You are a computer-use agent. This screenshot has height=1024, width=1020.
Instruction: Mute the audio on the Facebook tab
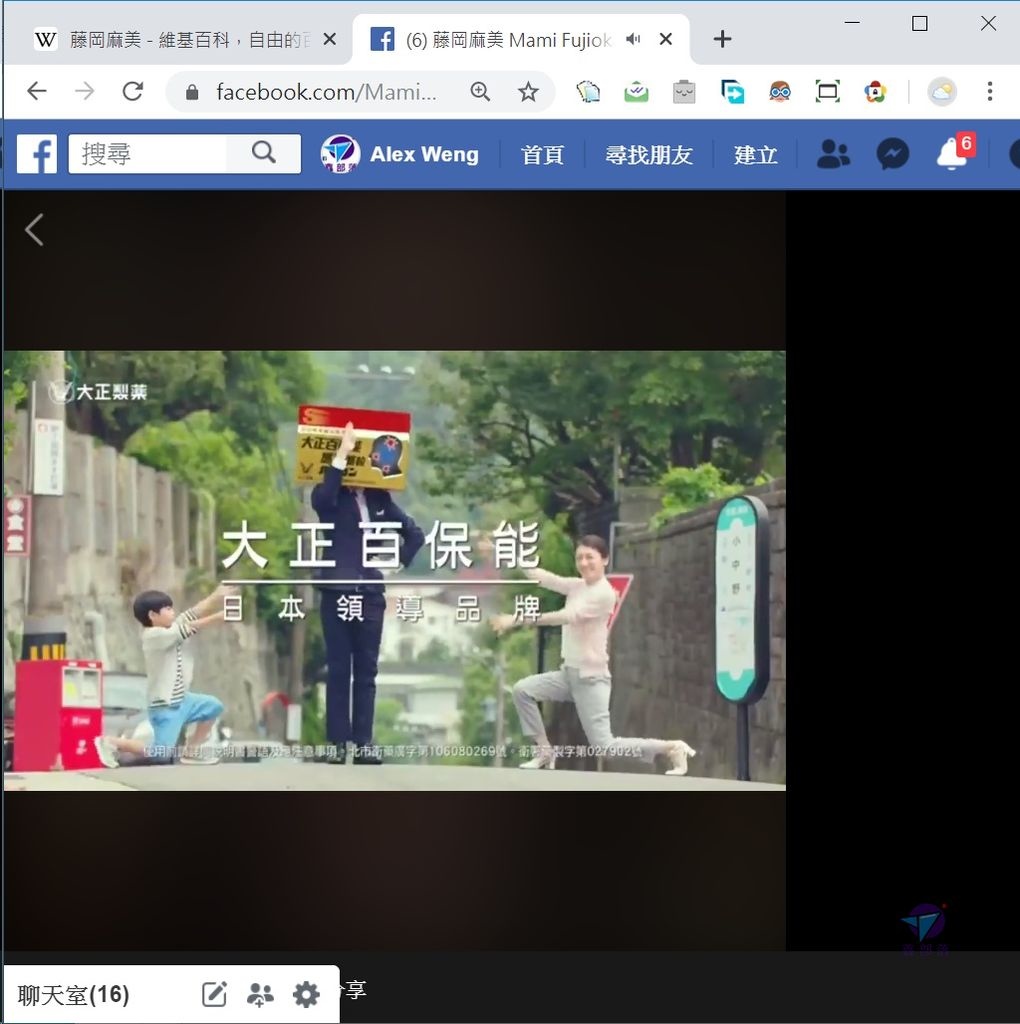[633, 39]
